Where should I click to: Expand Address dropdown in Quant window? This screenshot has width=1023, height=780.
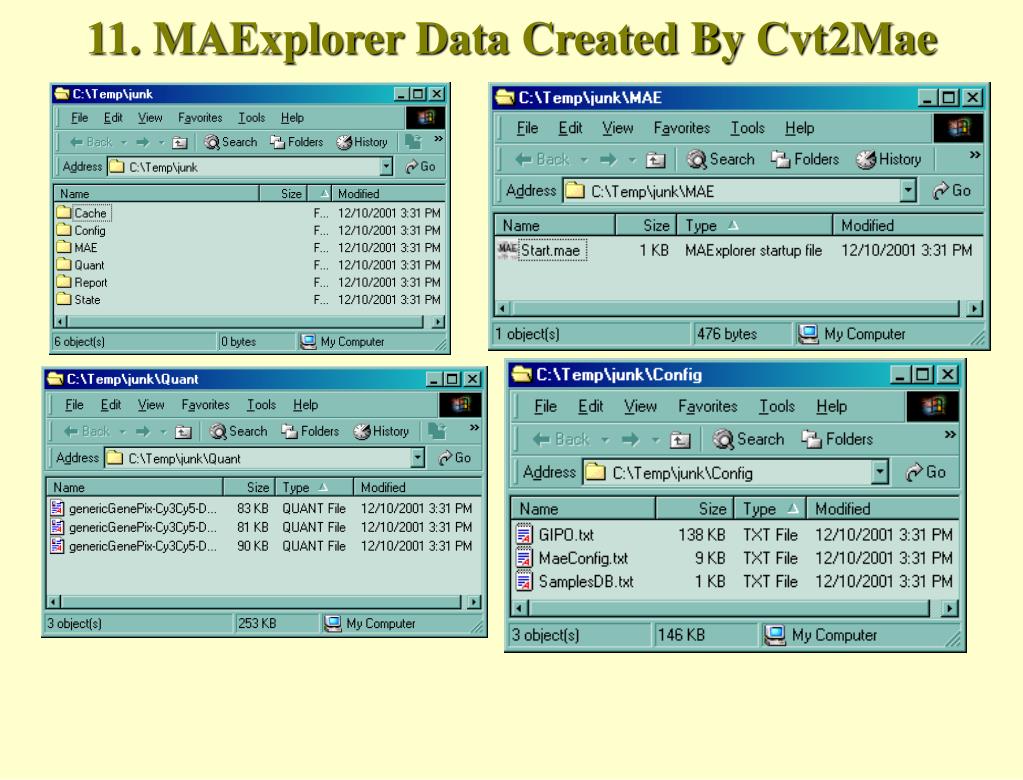(418, 458)
